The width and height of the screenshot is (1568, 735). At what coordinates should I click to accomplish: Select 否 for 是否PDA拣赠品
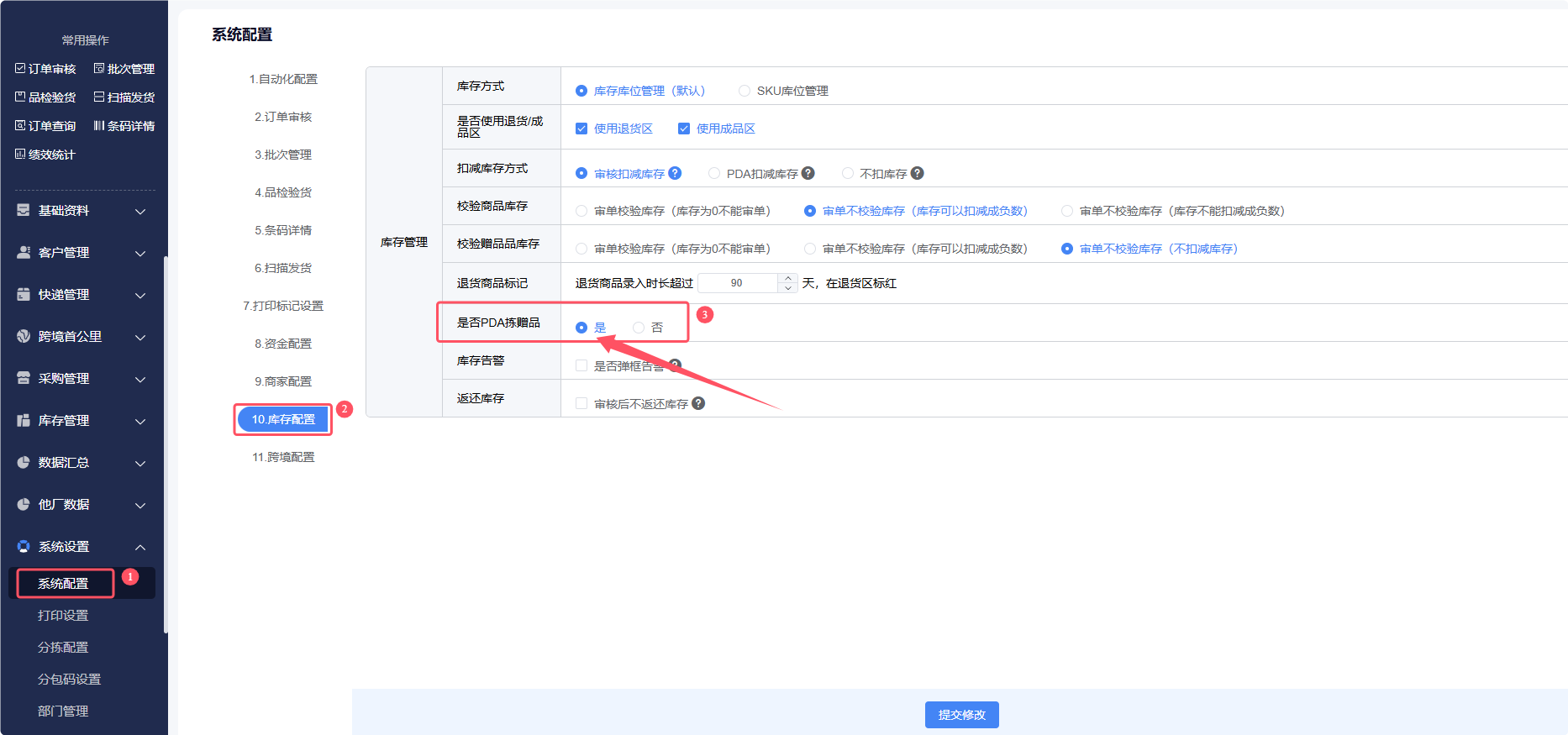point(639,328)
